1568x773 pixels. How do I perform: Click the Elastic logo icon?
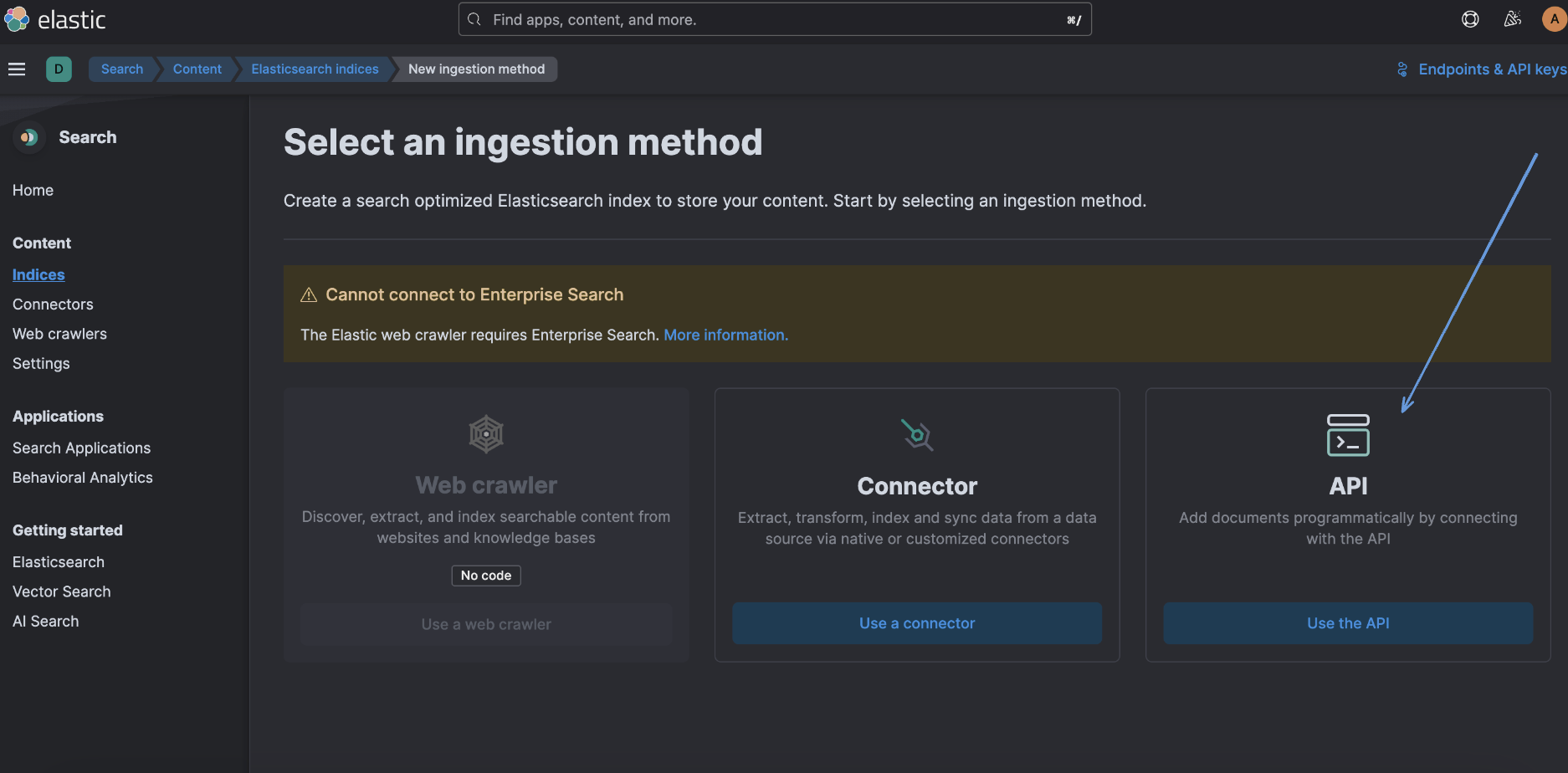(x=17, y=19)
